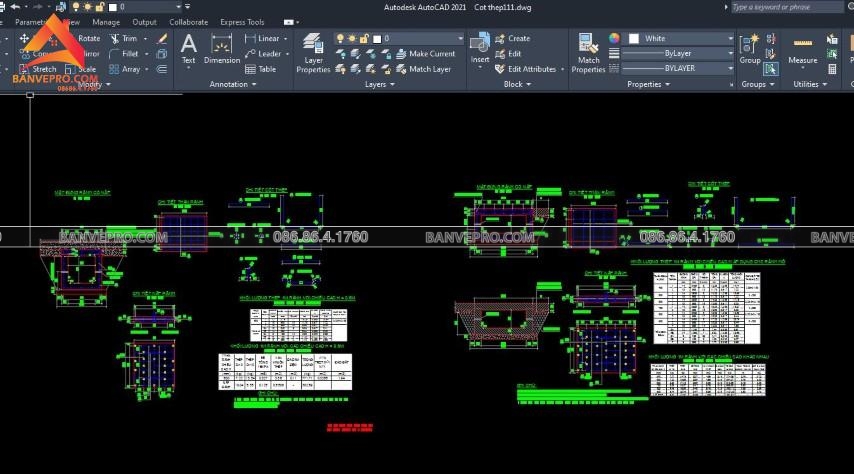854x474 pixels.
Task: Insert a Table from Annotation panel
Action: (x=260, y=69)
